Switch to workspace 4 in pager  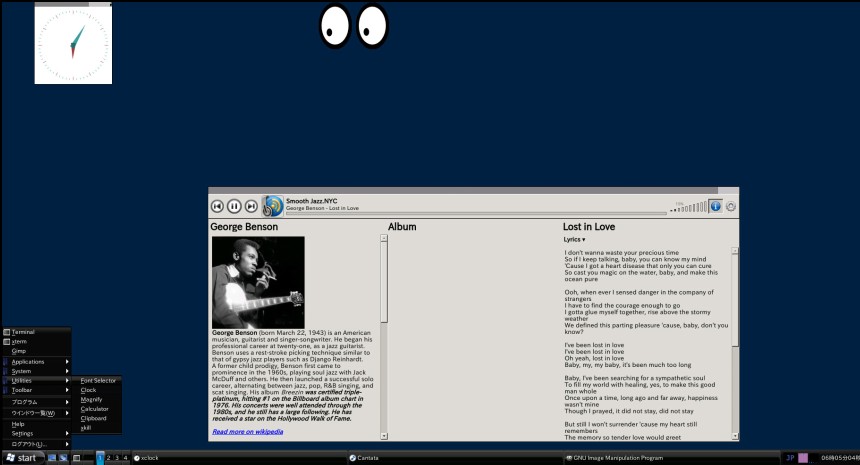coord(125,457)
